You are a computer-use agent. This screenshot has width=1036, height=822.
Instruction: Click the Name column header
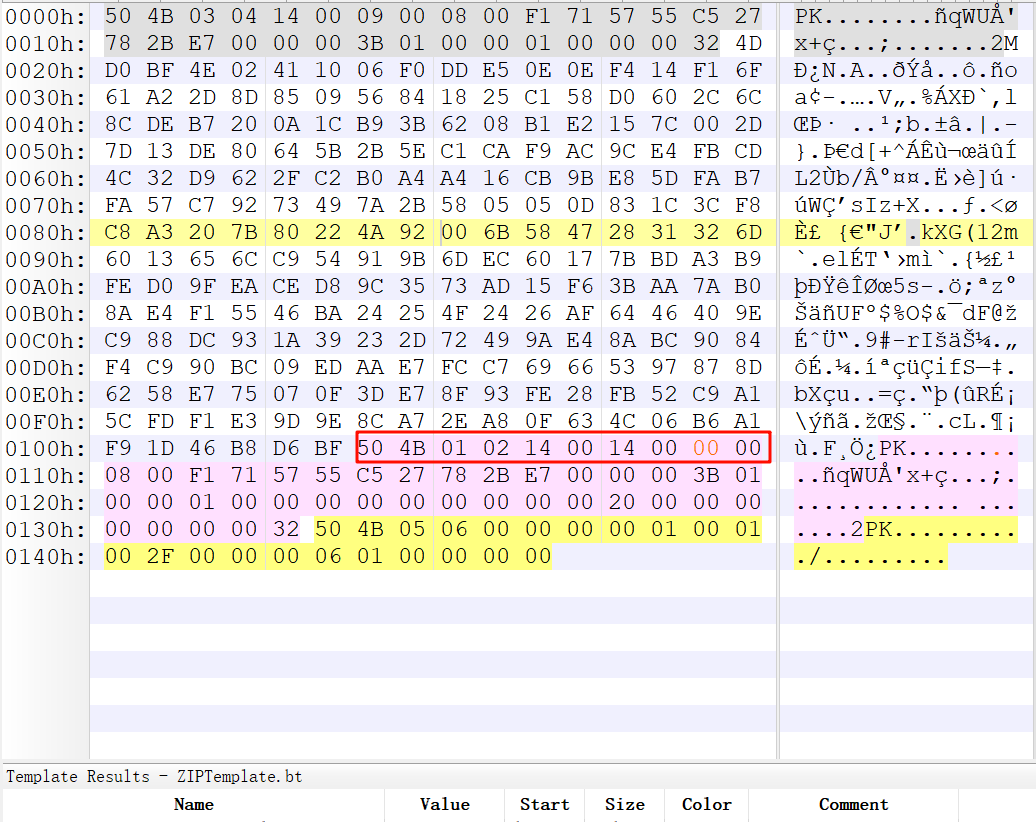[x=193, y=804]
